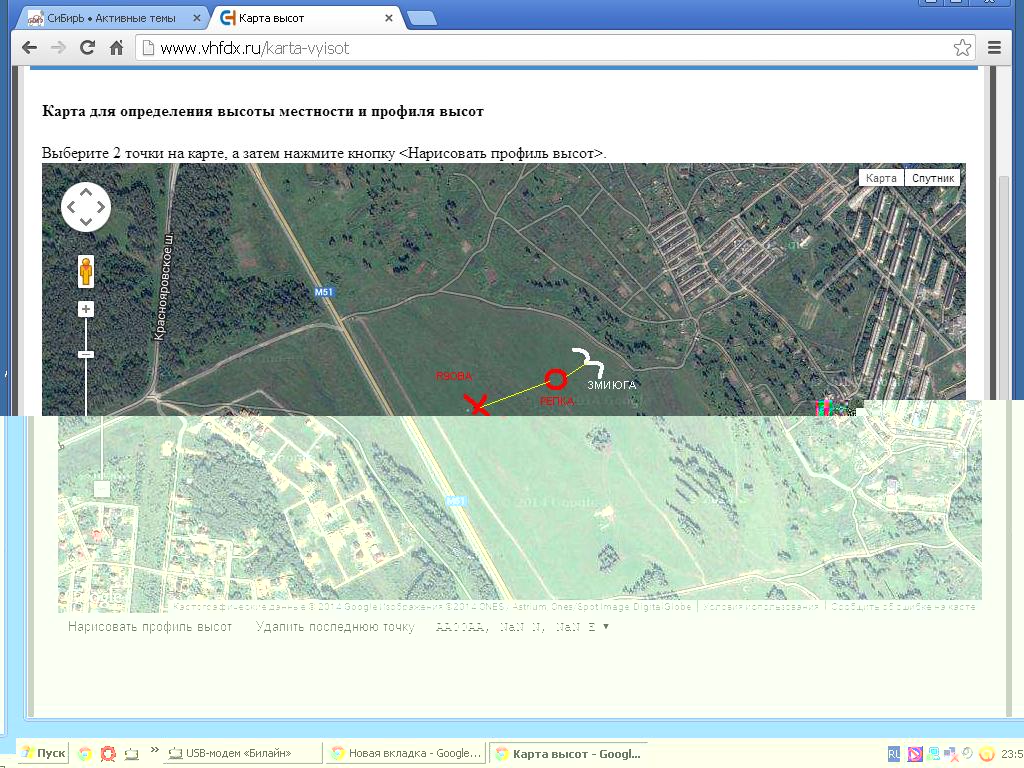Toggle the RL keyboard language indicator in tray
1024x768 pixels.
[894, 753]
